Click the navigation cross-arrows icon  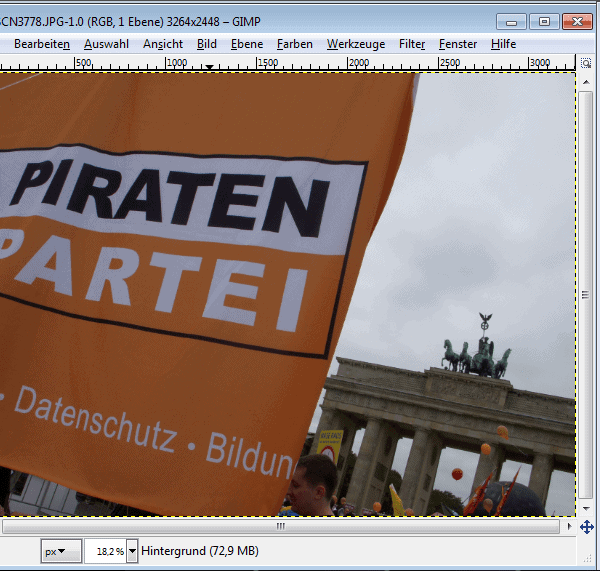(x=587, y=527)
